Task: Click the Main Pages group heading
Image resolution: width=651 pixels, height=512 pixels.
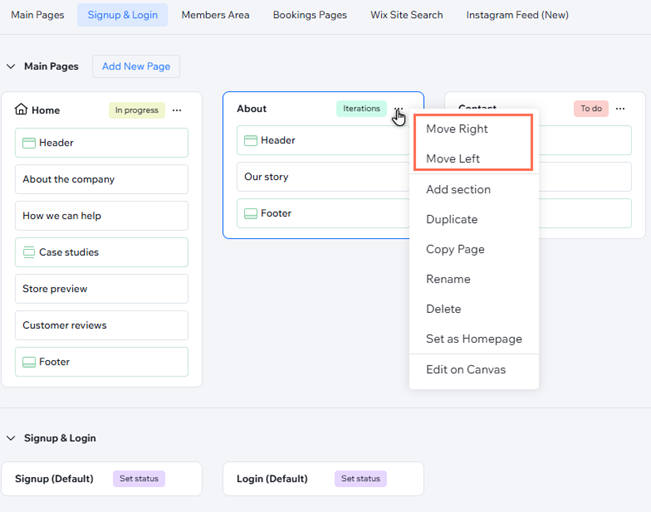Action: tap(51, 66)
